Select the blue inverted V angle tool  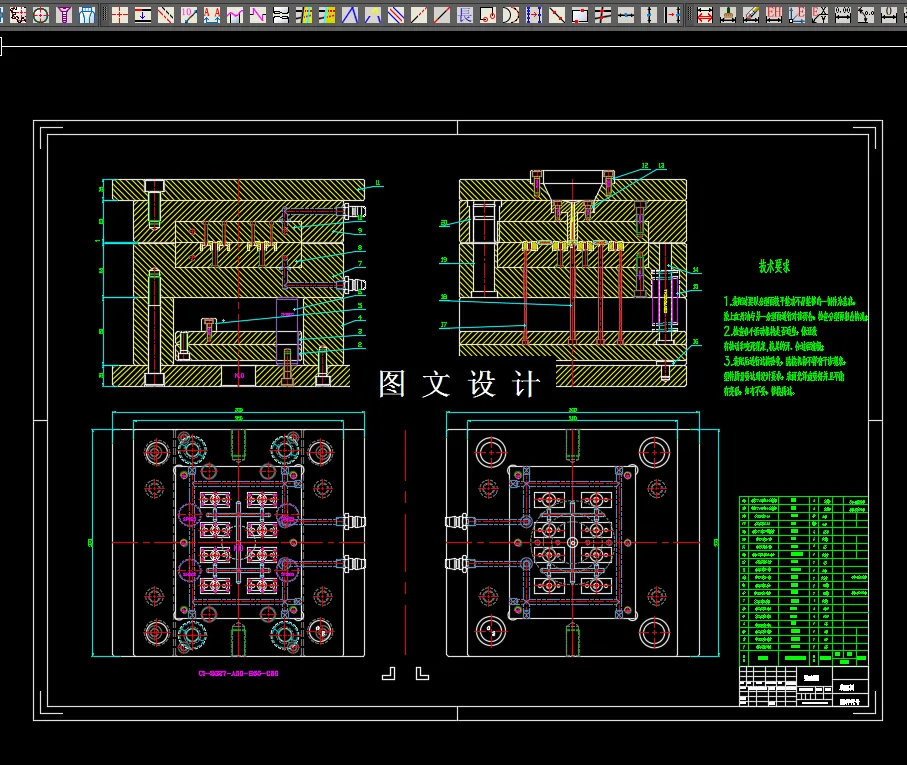[349, 14]
